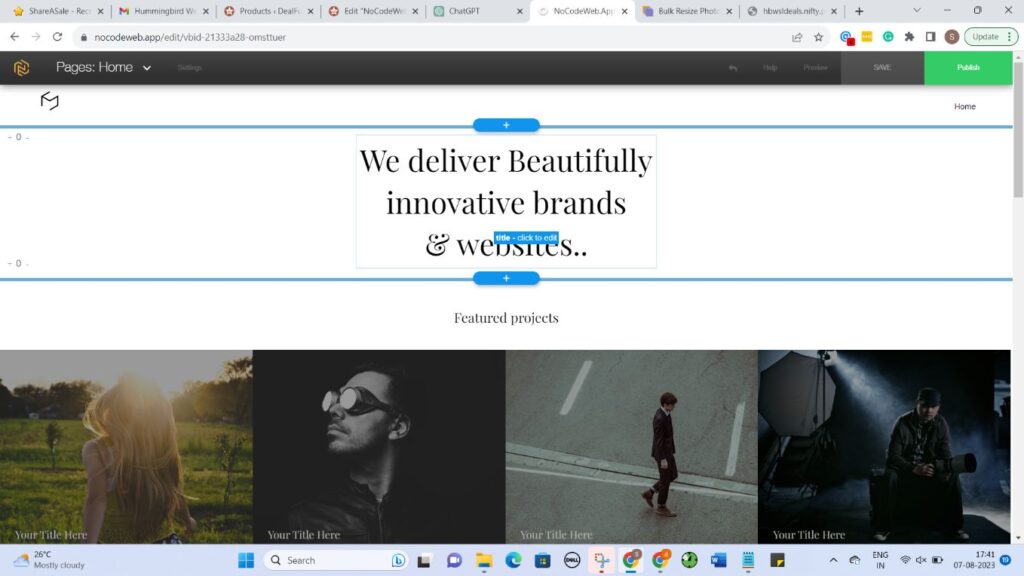This screenshot has height=576, width=1024.
Task: Open Preview mode
Action: pyautogui.click(x=815, y=67)
